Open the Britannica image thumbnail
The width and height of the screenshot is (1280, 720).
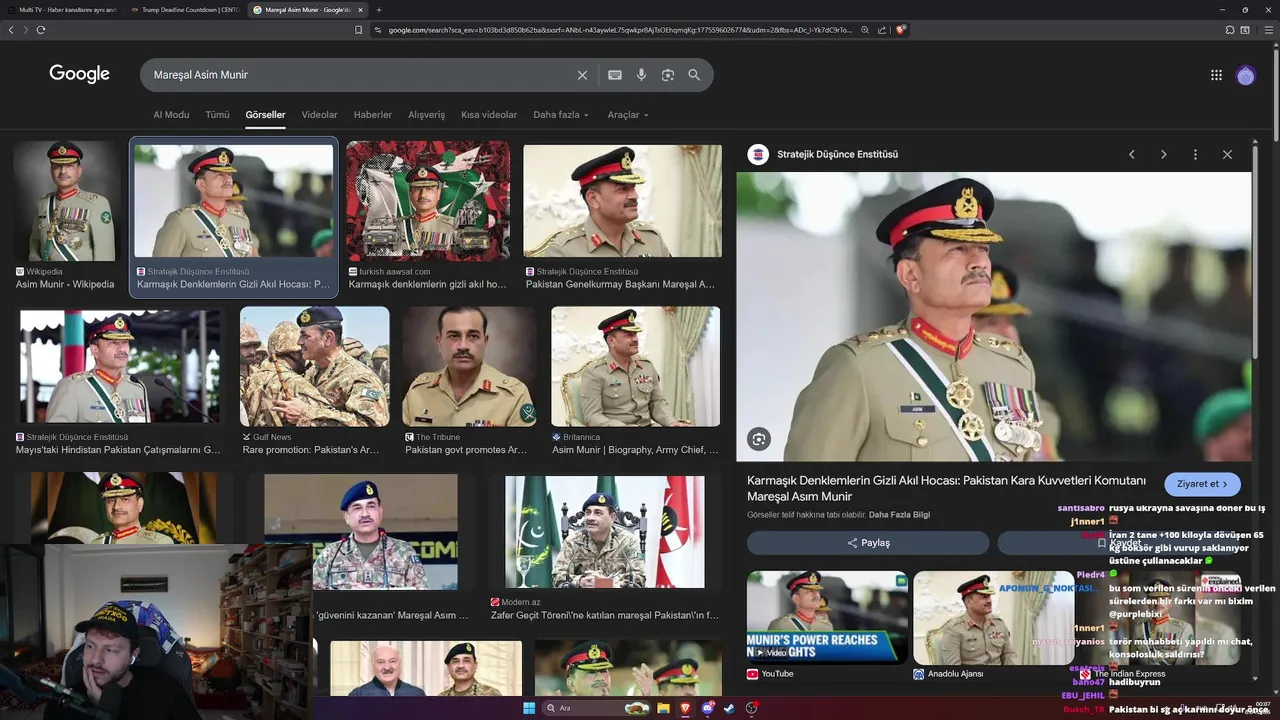click(x=635, y=367)
